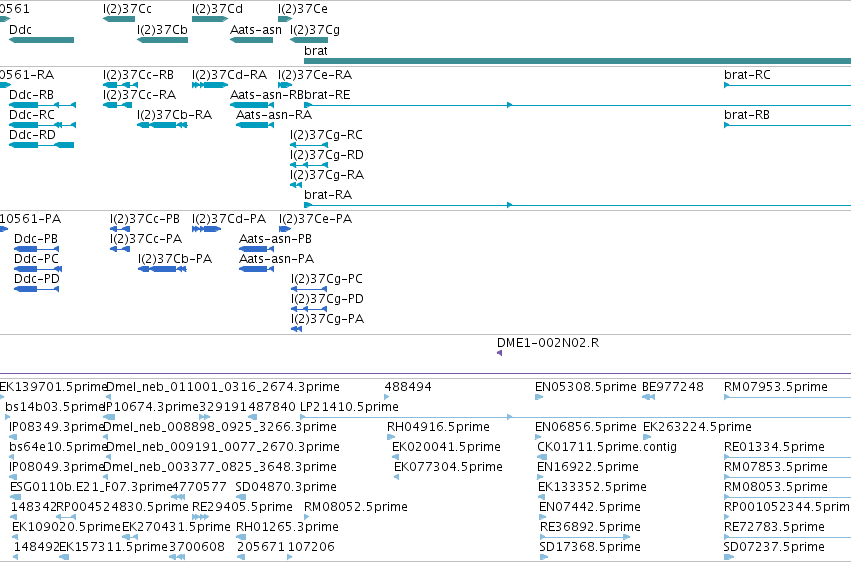The width and height of the screenshot is (851, 562).
Task: Click transcript l(2)37Cc-RA
Action: point(117,105)
